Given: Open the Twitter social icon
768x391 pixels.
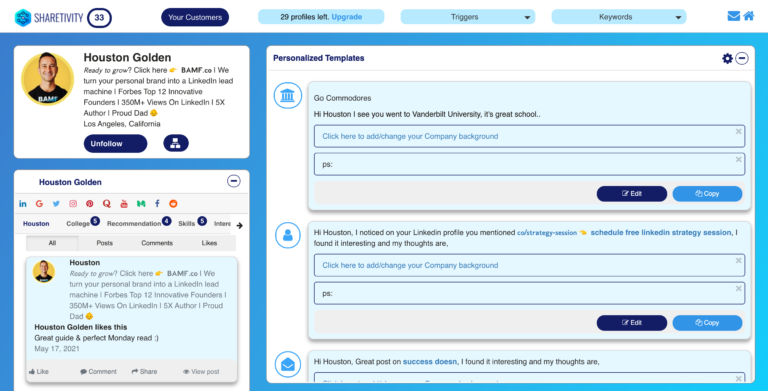Looking at the screenshot, I should click(x=56, y=204).
